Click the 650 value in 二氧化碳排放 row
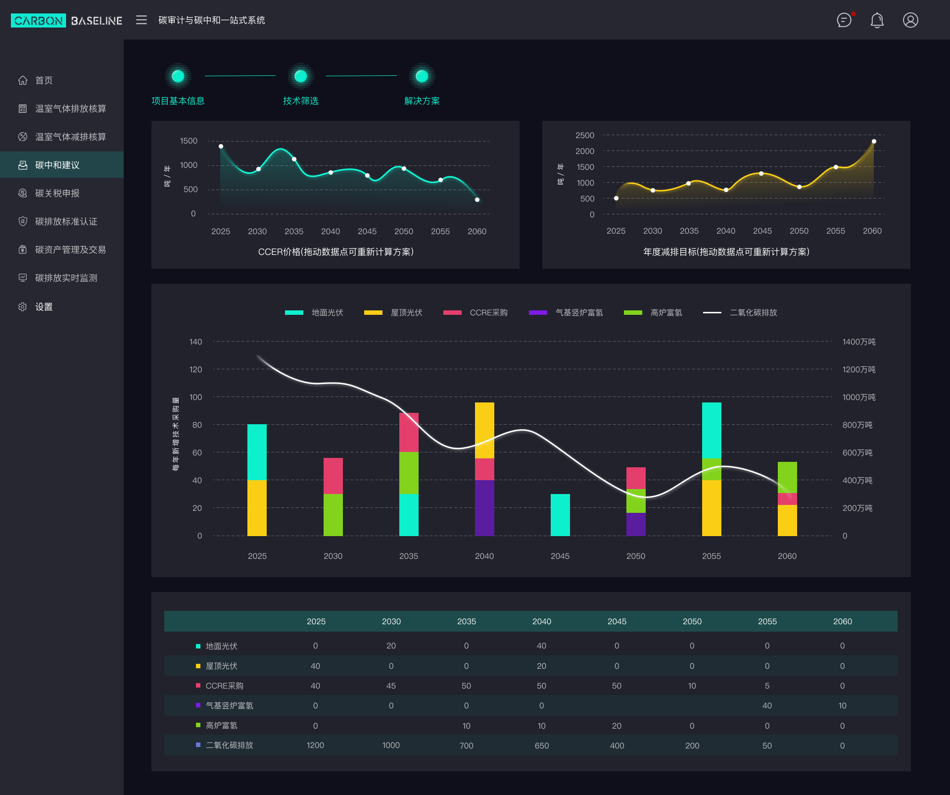The width and height of the screenshot is (950, 795). pyautogui.click(x=542, y=745)
